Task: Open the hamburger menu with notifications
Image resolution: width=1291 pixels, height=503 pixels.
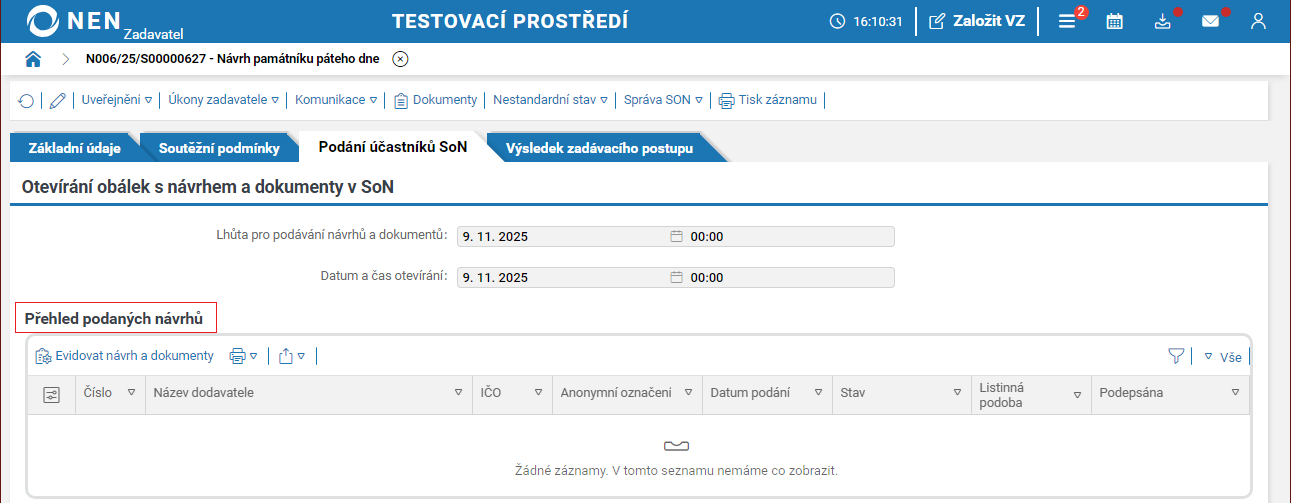Action: 1067,21
